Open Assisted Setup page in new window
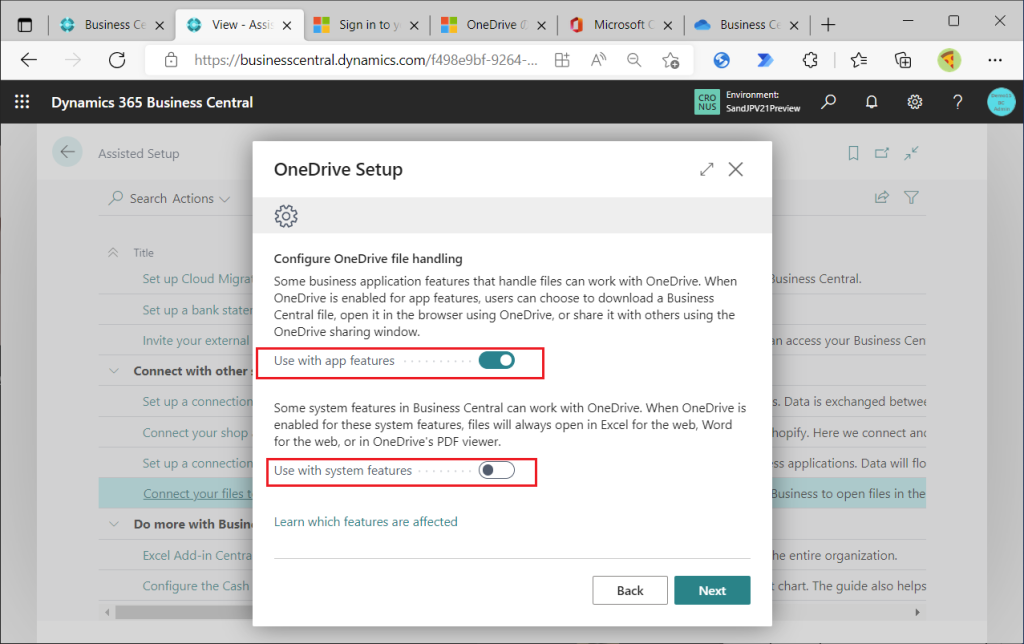This screenshot has height=644, width=1024. [882, 153]
